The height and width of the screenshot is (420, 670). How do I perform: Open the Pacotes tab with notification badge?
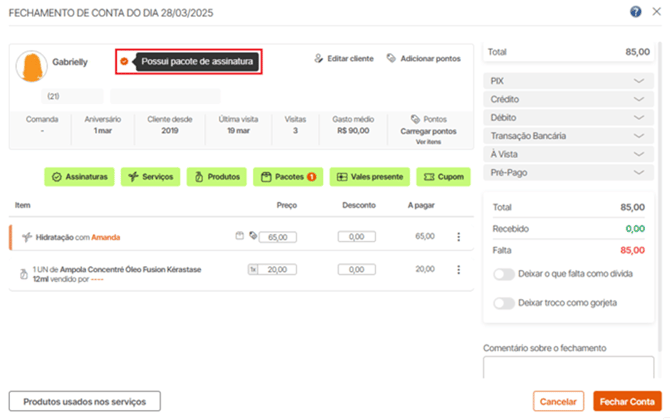(287, 177)
